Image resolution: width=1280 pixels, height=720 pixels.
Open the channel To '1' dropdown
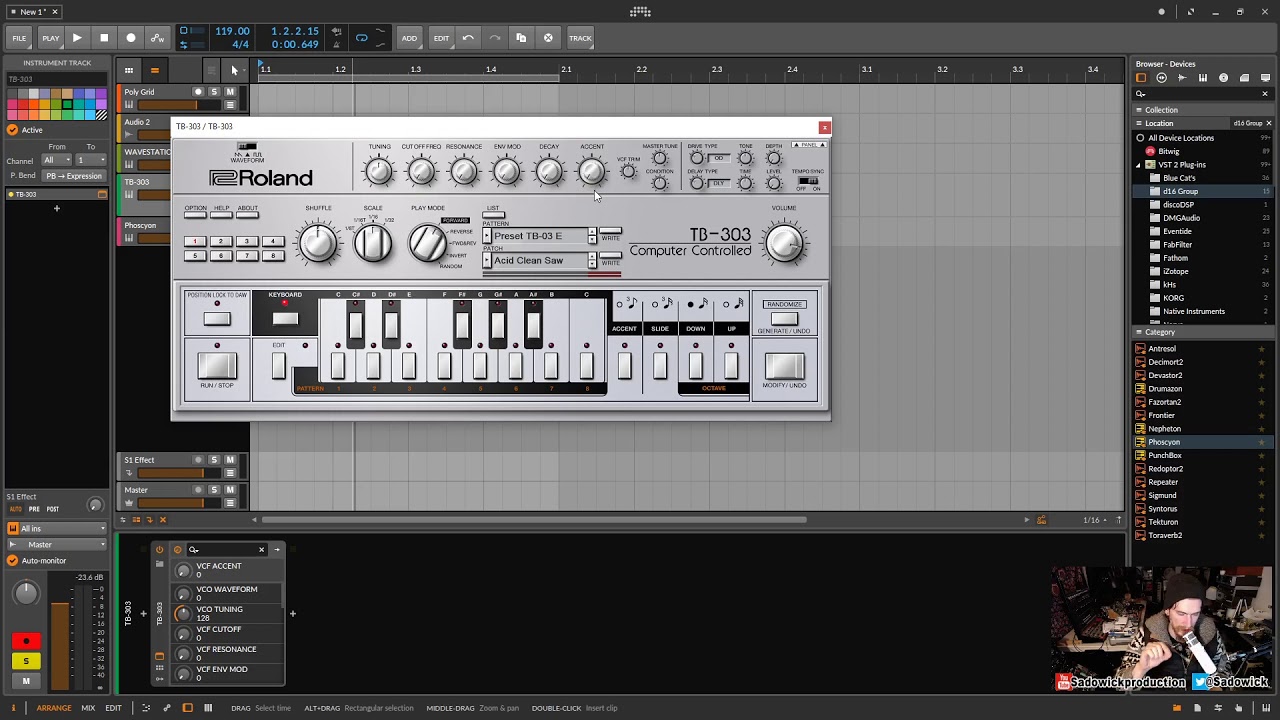91,160
